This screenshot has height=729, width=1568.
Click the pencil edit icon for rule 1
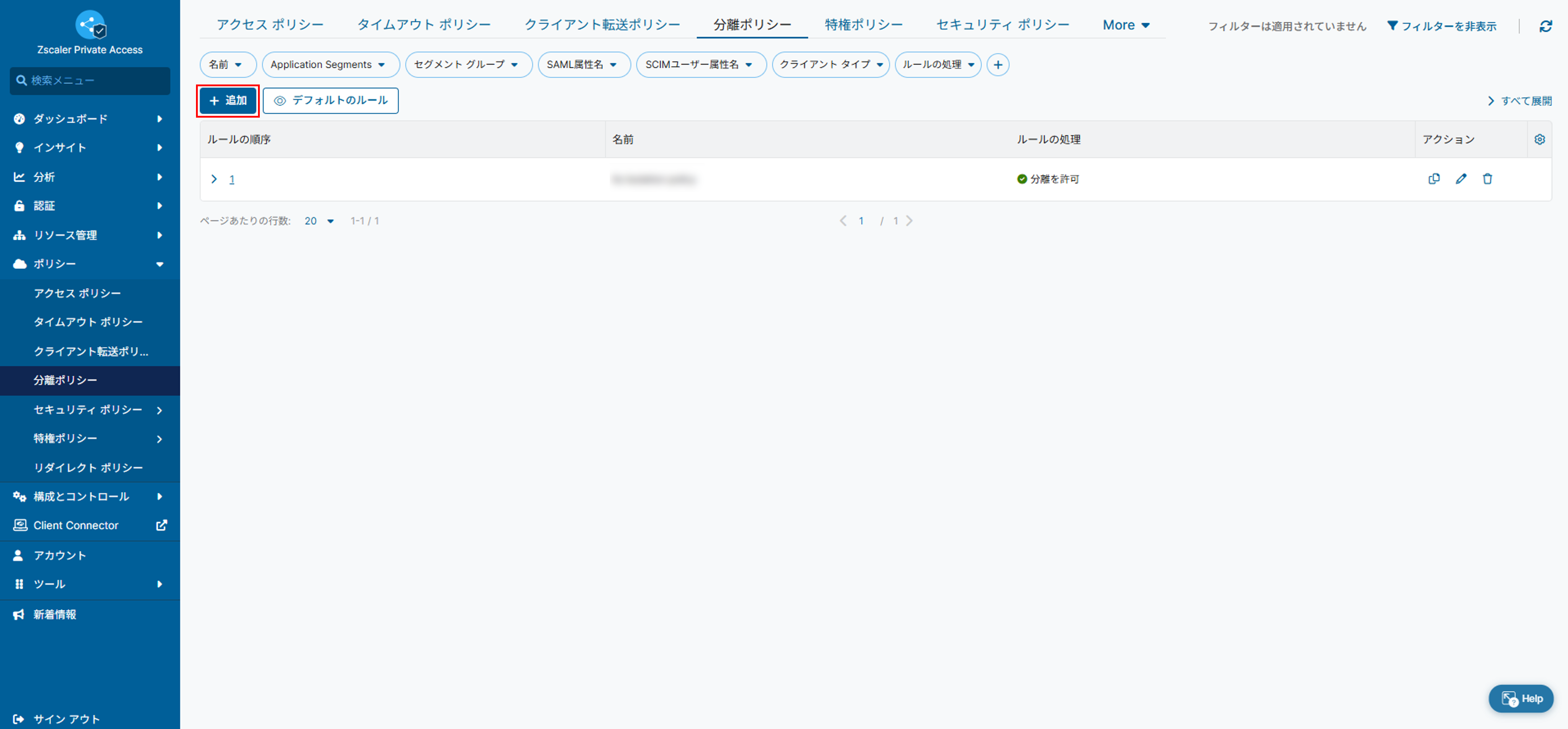(x=1461, y=179)
